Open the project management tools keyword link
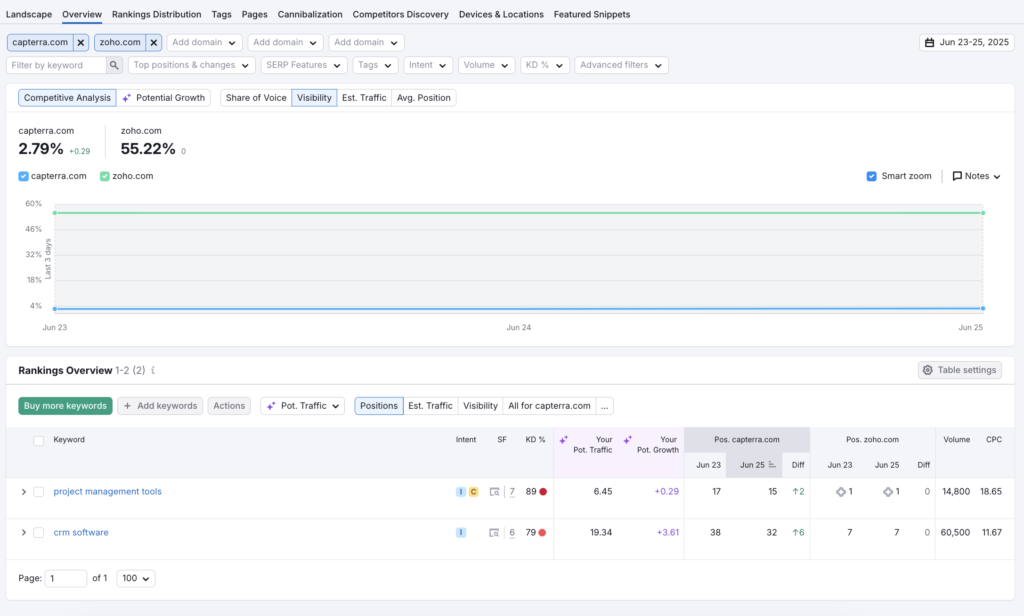 [x=108, y=492]
